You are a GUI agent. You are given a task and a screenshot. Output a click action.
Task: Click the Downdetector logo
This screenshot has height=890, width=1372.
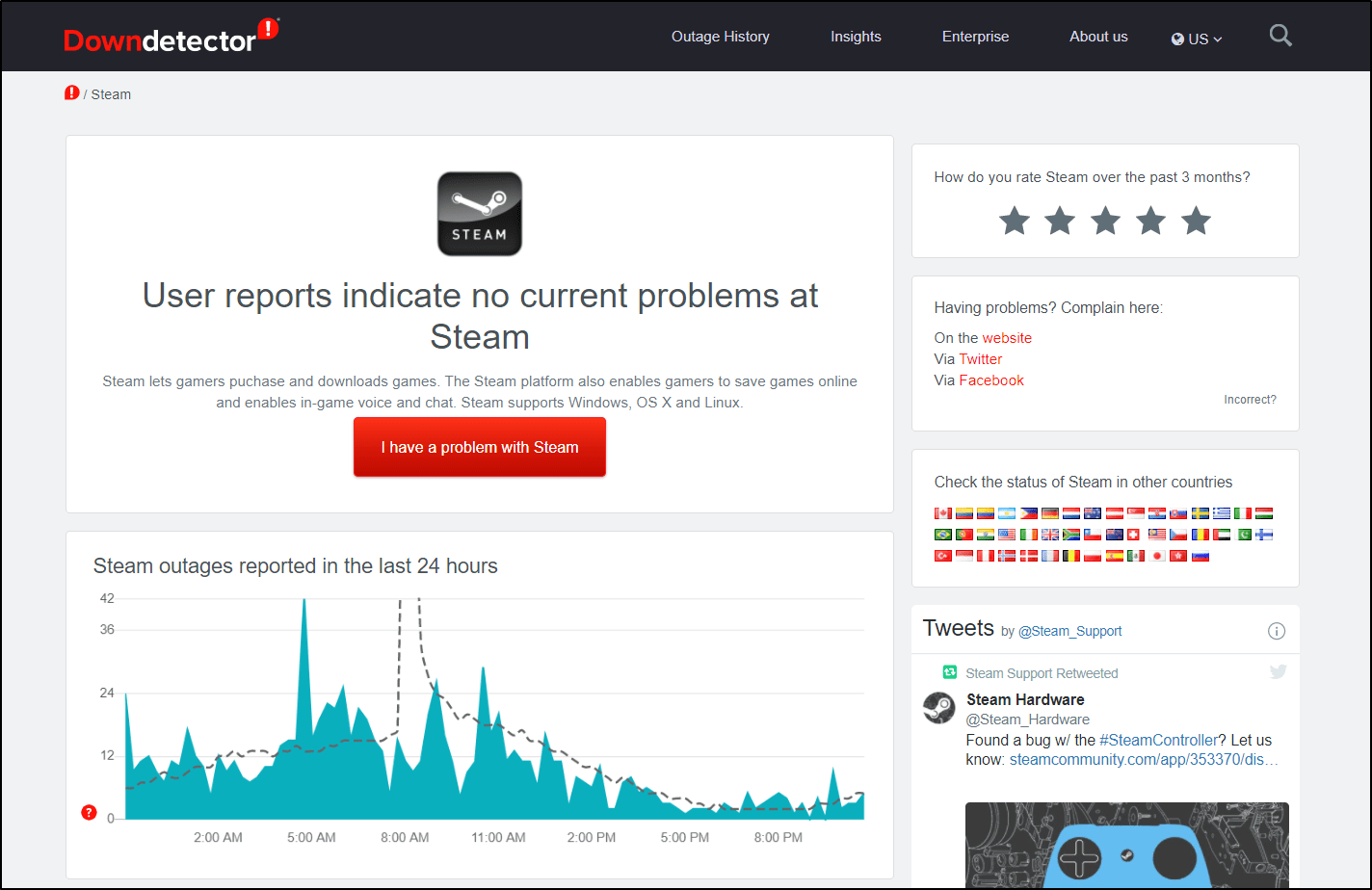(171, 36)
